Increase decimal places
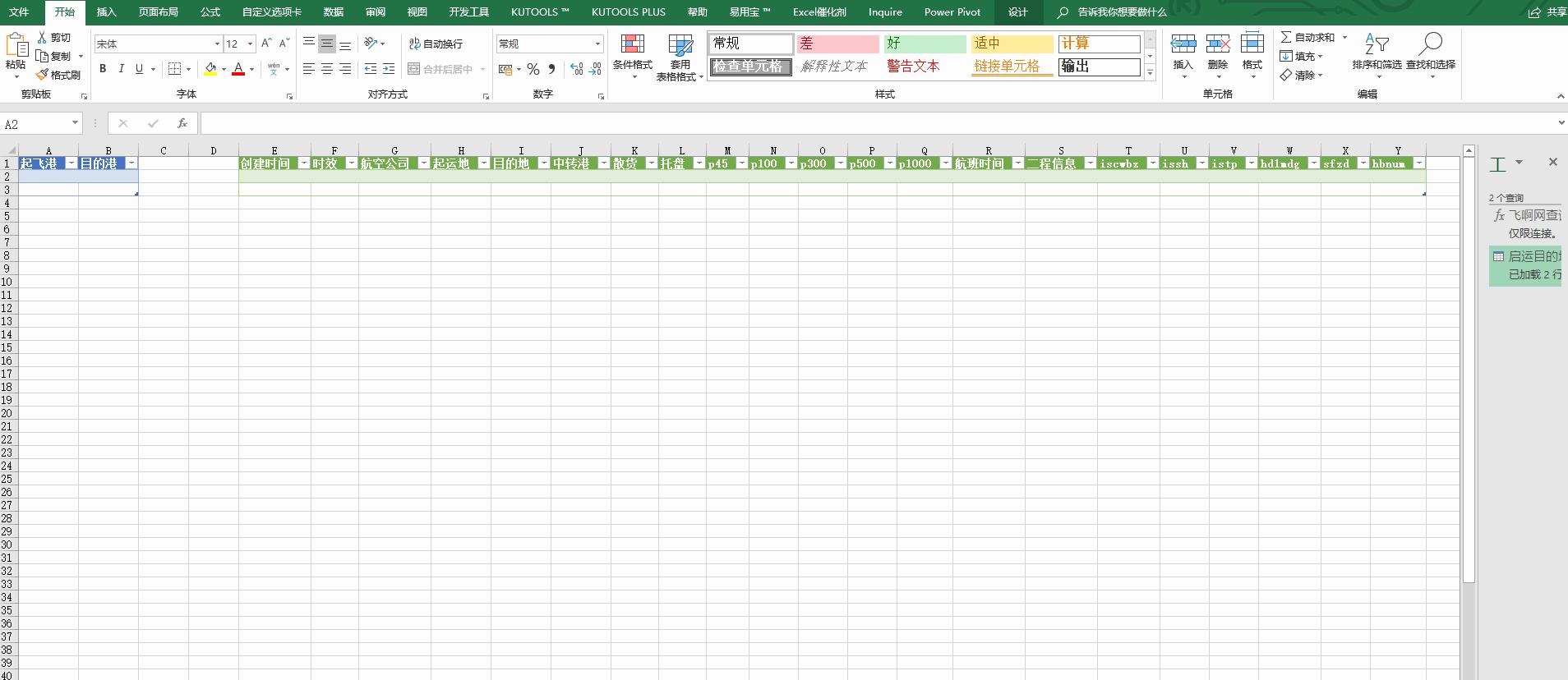Screen dimensions: 1568x680 click(577, 69)
